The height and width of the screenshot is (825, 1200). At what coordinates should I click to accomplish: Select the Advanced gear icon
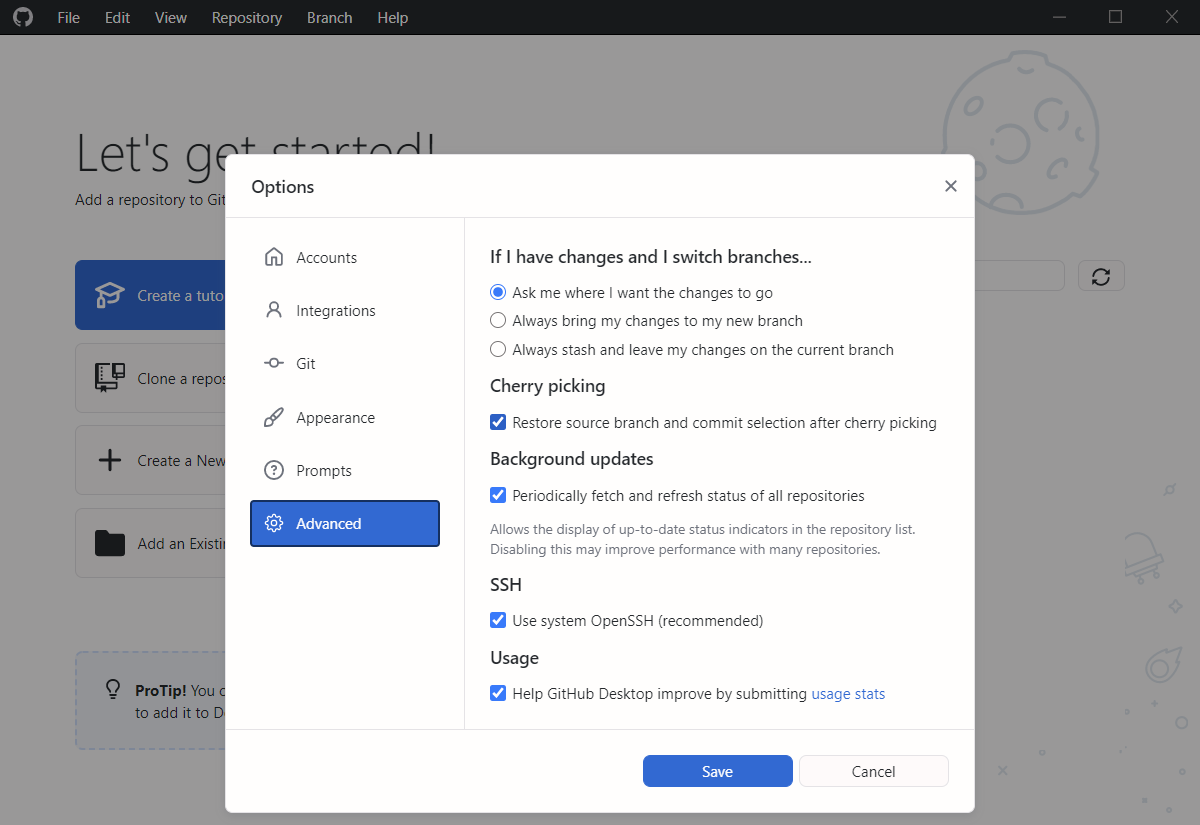coord(274,523)
